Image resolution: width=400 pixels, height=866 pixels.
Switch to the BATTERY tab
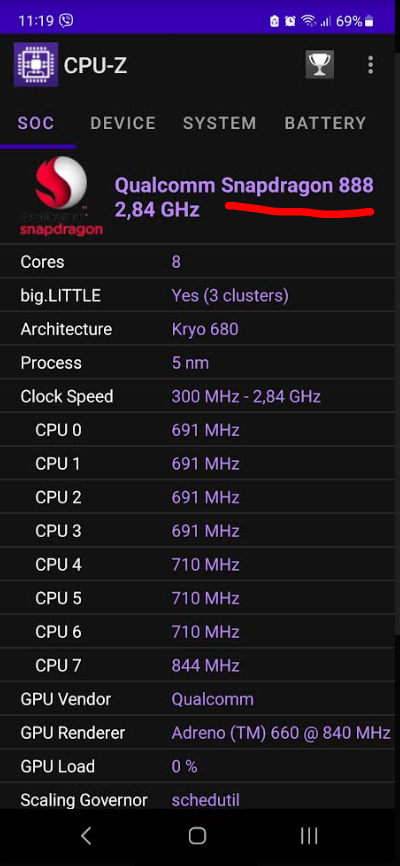(x=325, y=123)
